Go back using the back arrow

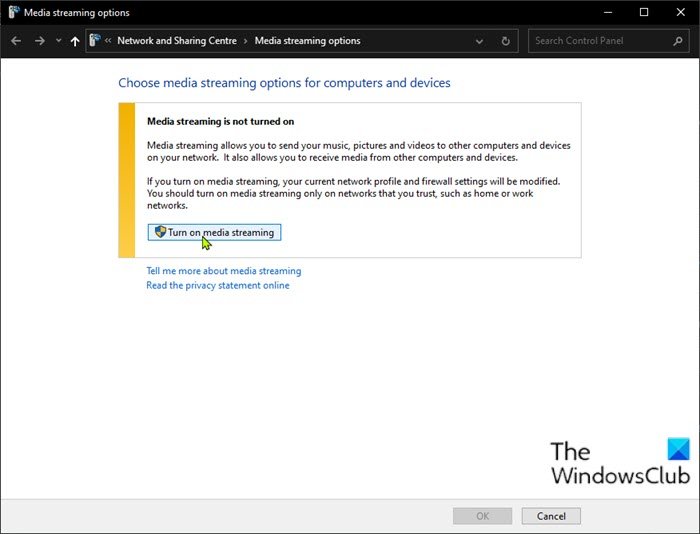[16, 41]
